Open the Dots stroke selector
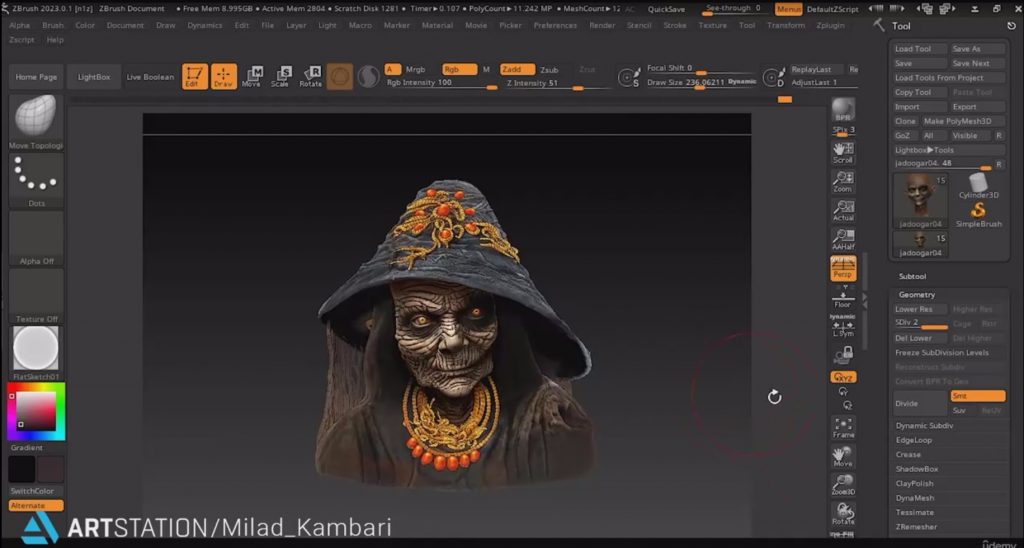This screenshot has width=1024, height=548. coord(36,176)
